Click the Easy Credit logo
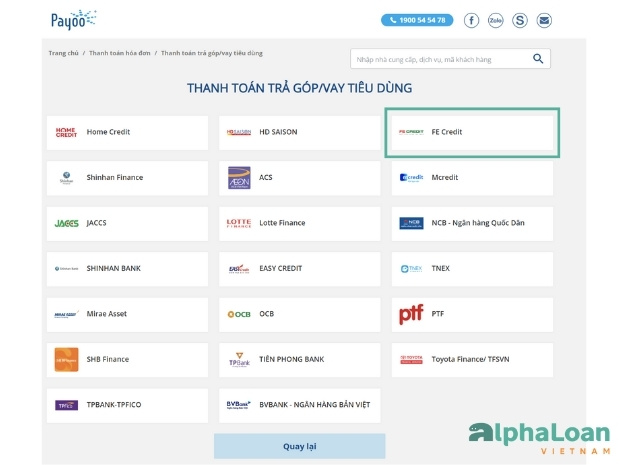The height and width of the screenshot is (465, 620). [239, 269]
